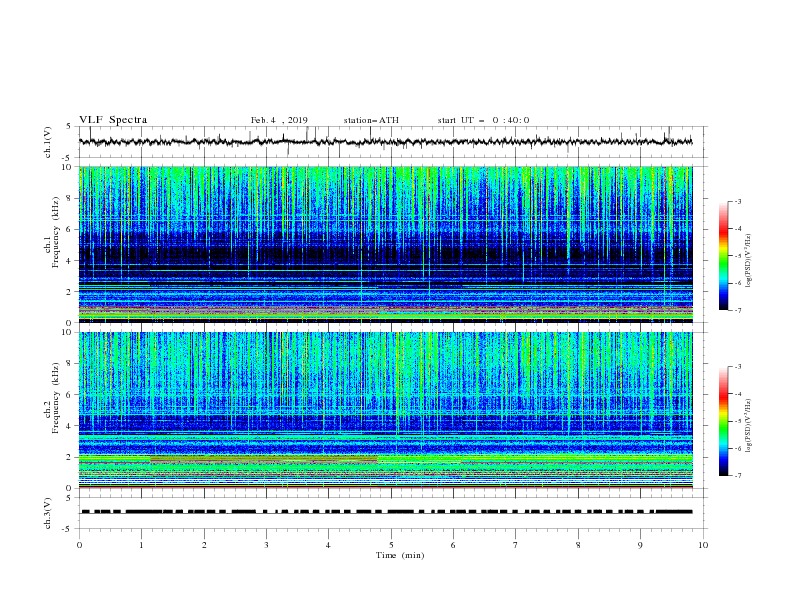This screenshot has width=792, height=612.
Task: Click time-axis tick label "2"
Action: coord(204,545)
